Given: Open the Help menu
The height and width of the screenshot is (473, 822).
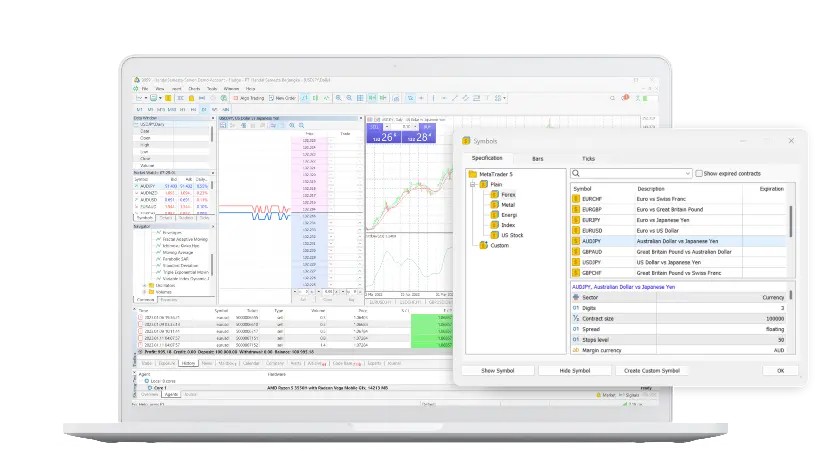Looking at the screenshot, I should tap(251, 89).
